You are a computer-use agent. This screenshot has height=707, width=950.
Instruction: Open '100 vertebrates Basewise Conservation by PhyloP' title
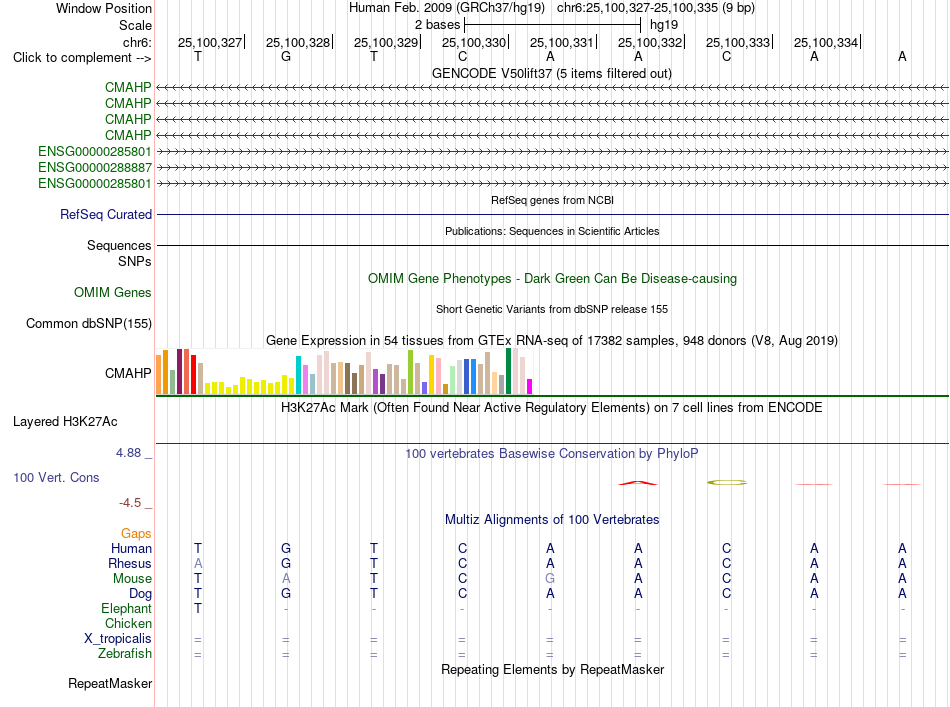tap(552, 453)
